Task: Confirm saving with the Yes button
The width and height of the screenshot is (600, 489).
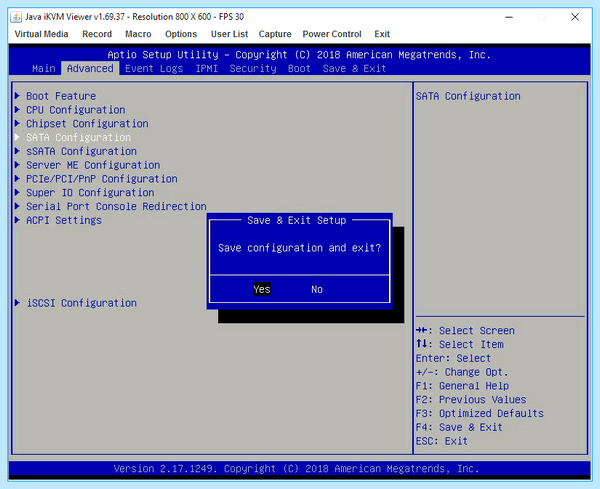Action: tap(262, 289)
